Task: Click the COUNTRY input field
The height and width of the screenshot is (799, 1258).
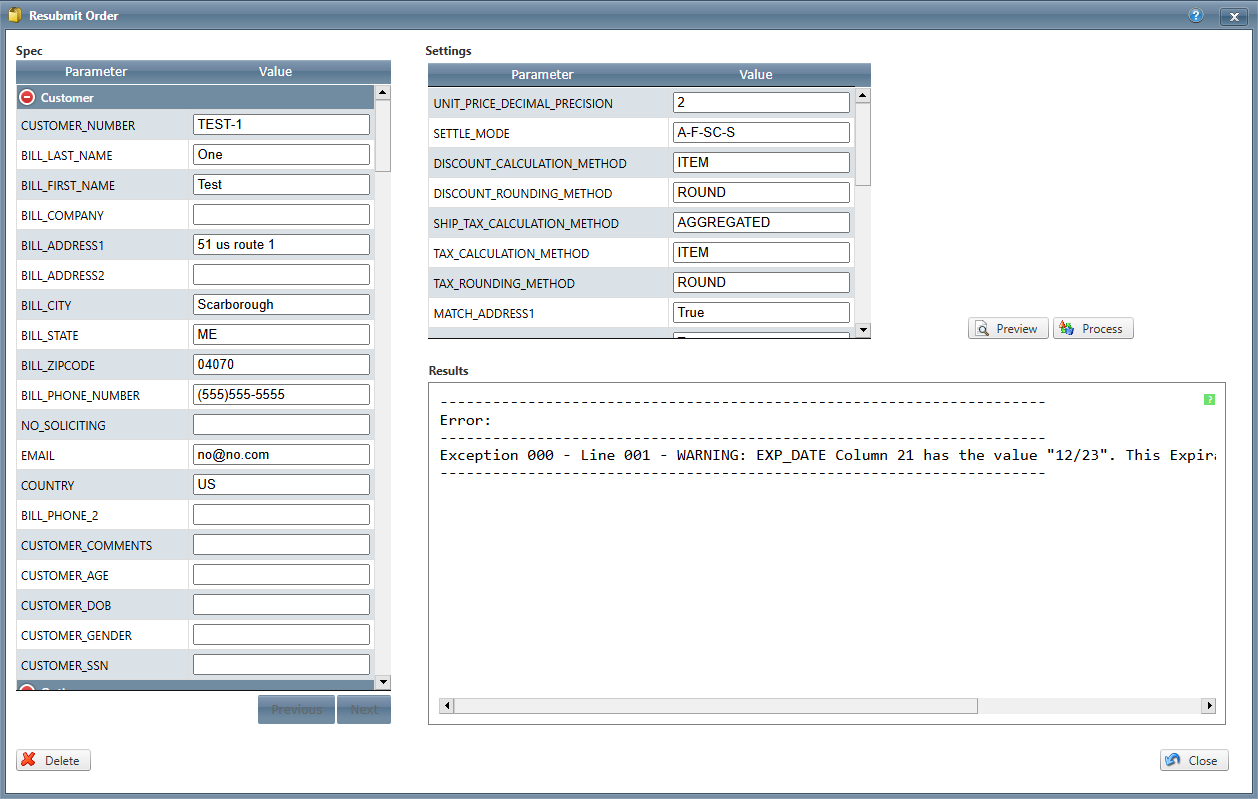Action: pos(281,484)
